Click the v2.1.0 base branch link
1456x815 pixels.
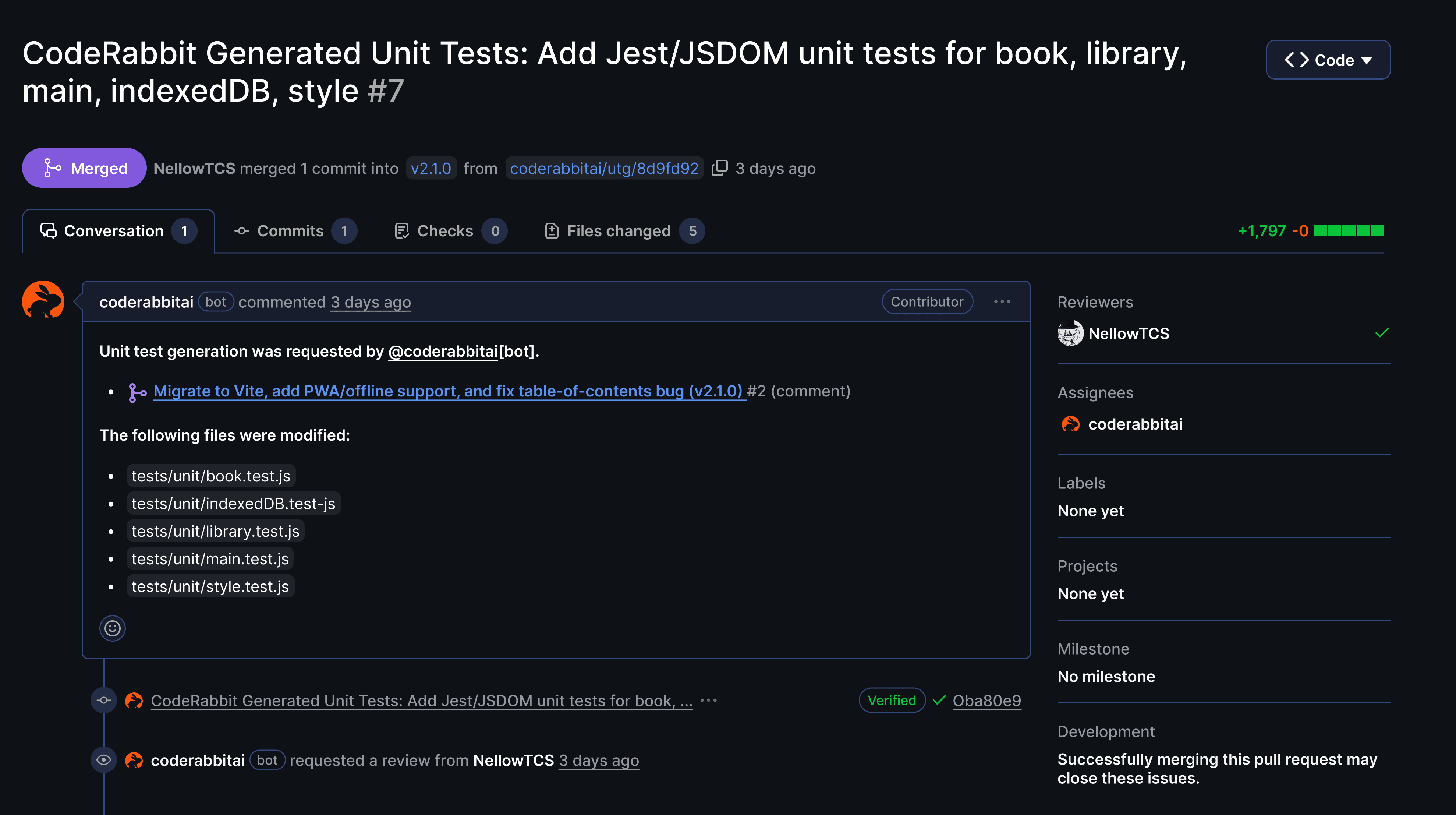[431, 168]
